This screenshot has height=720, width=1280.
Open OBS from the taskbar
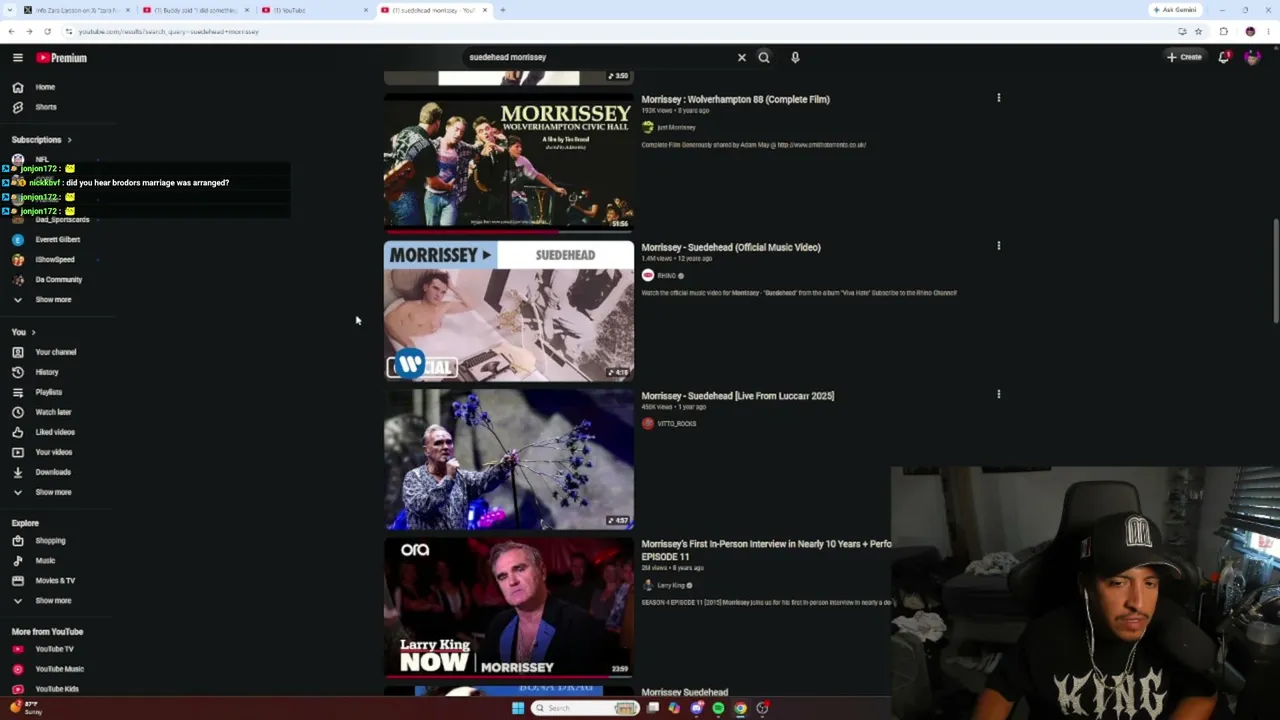pyautogui.click(x=762, y=708)
